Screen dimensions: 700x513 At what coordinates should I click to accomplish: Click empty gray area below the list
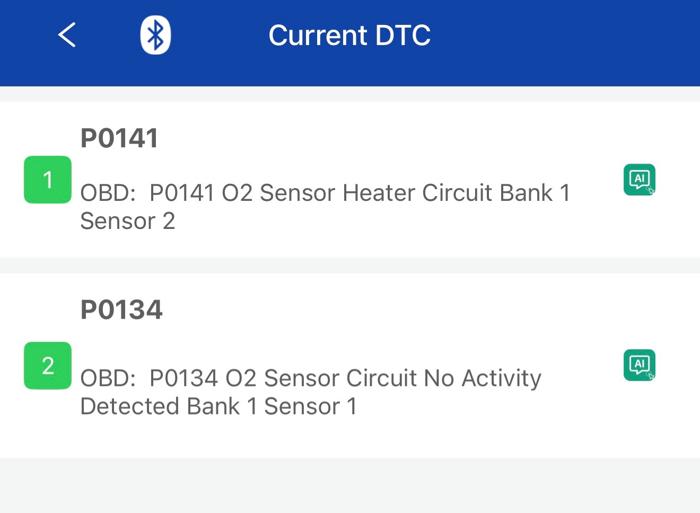click(350, 485)
